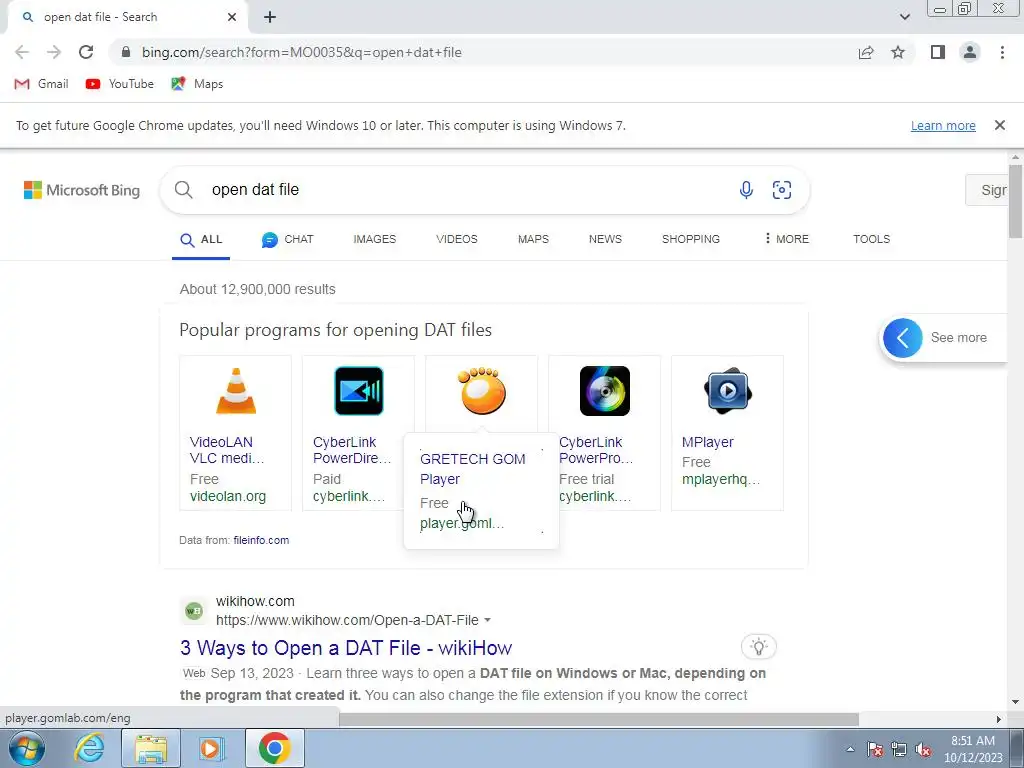Screen dimensions: 1024x768
Task: Click Learn more about Chrome updates
Action: pos(943,125)
